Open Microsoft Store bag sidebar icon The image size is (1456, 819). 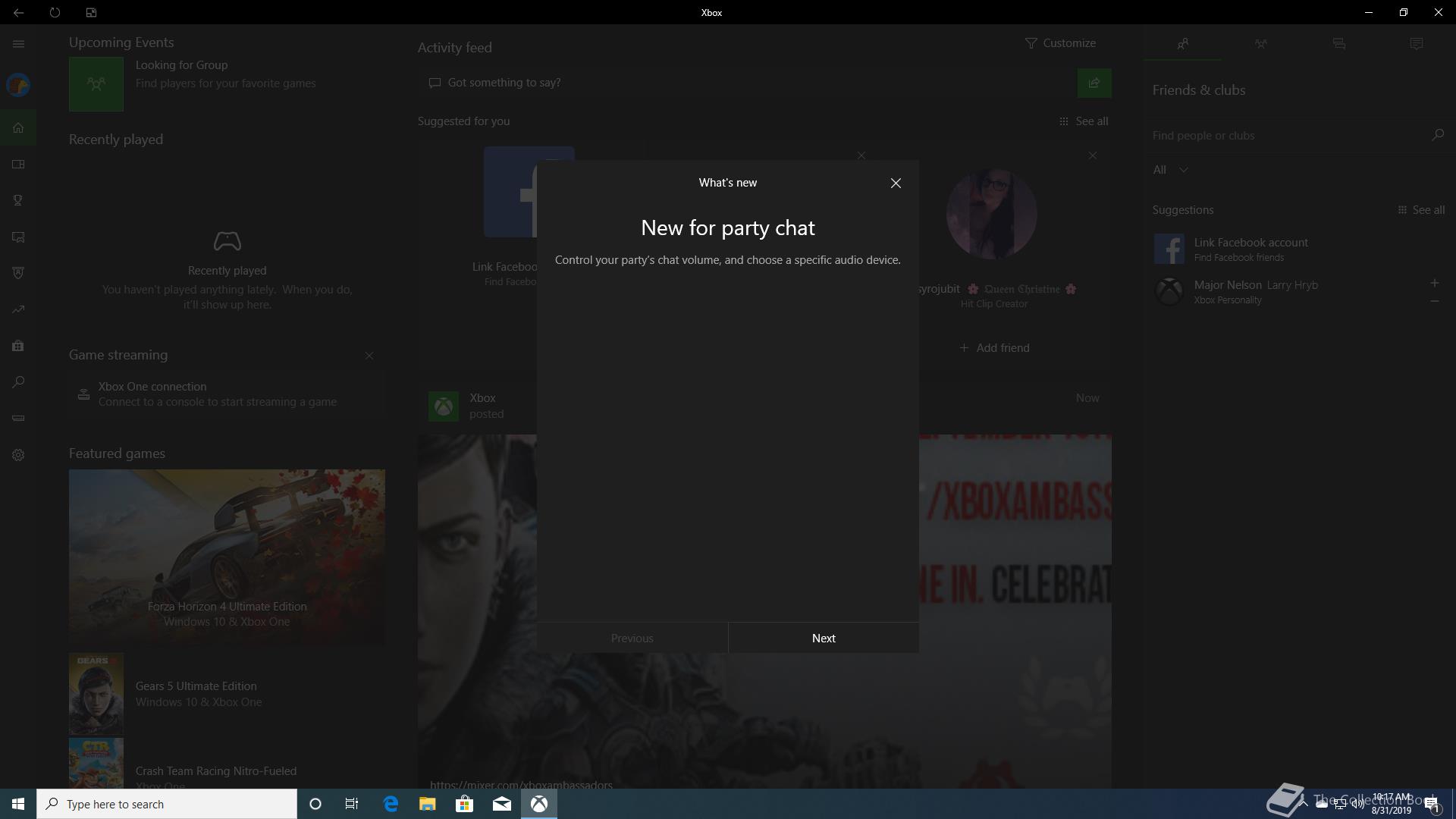(18, 346)
